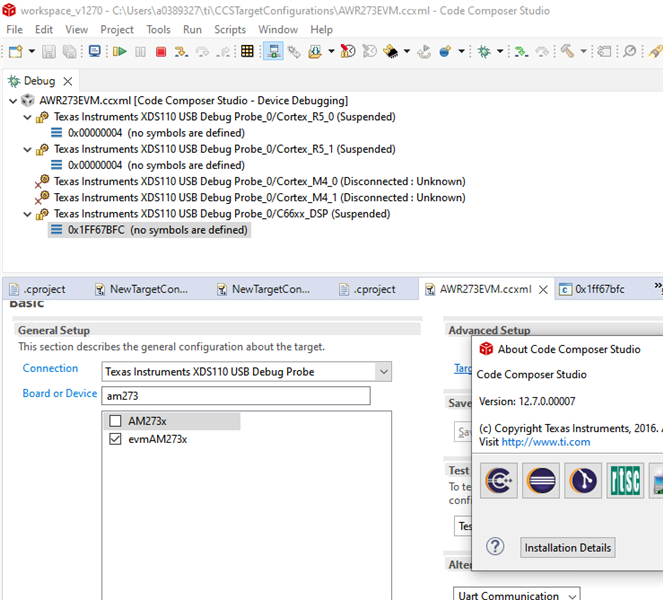Collapse the C66xx_DSP tree node

coord(27,214)
